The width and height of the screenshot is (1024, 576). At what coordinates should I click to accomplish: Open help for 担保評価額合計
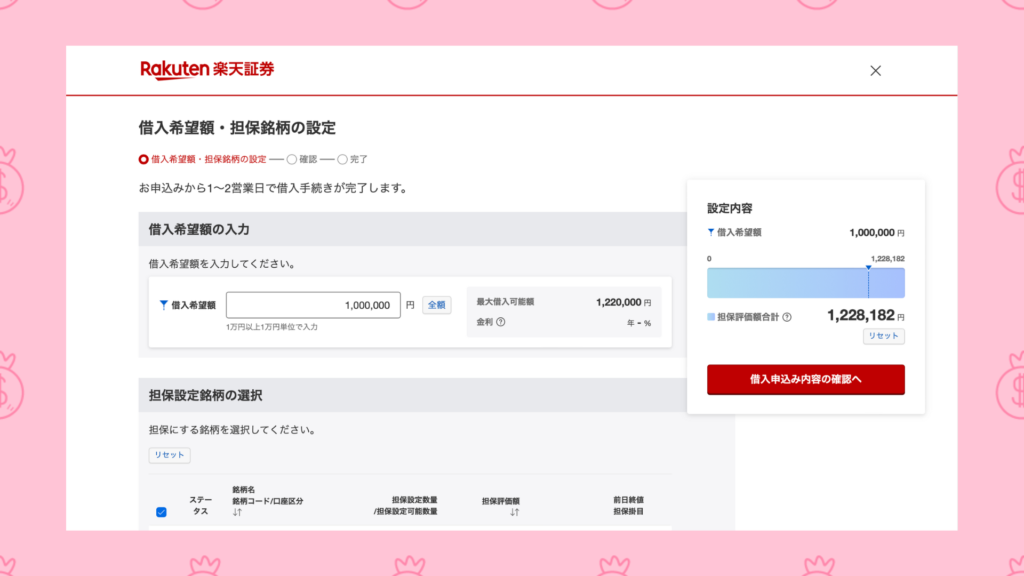pos(787,317)
